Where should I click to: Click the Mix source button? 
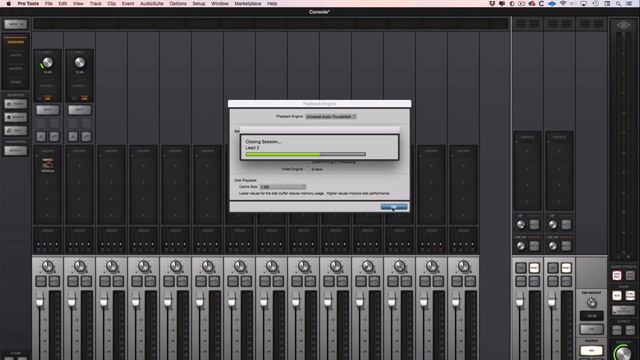[591, 351]
